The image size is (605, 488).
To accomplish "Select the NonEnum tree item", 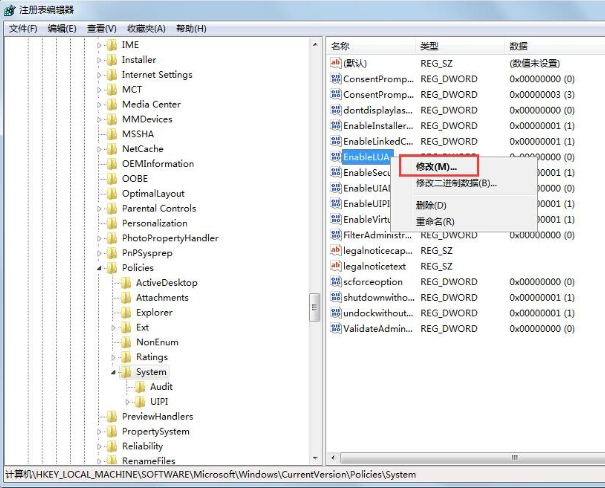I will pyautogui.click(x=157, y=342).
